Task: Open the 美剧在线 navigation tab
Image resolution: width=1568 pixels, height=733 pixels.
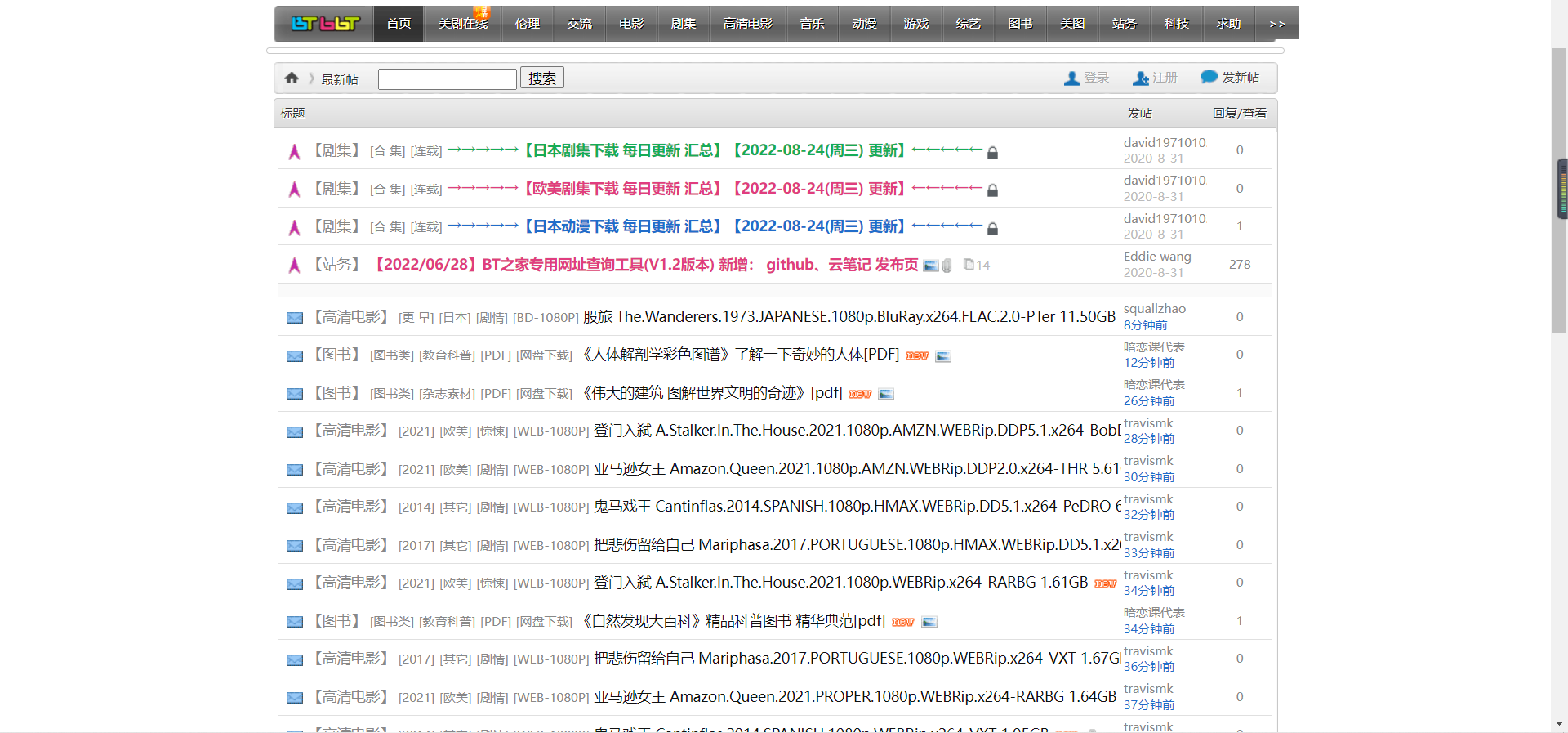Action: point(462,24)
